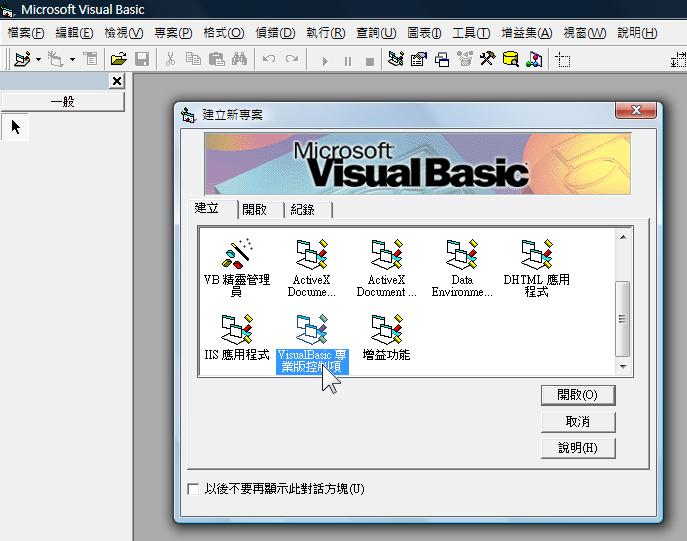Click the 開啟(O) button
Screen dimensions: 687x541
coord(578,395)
